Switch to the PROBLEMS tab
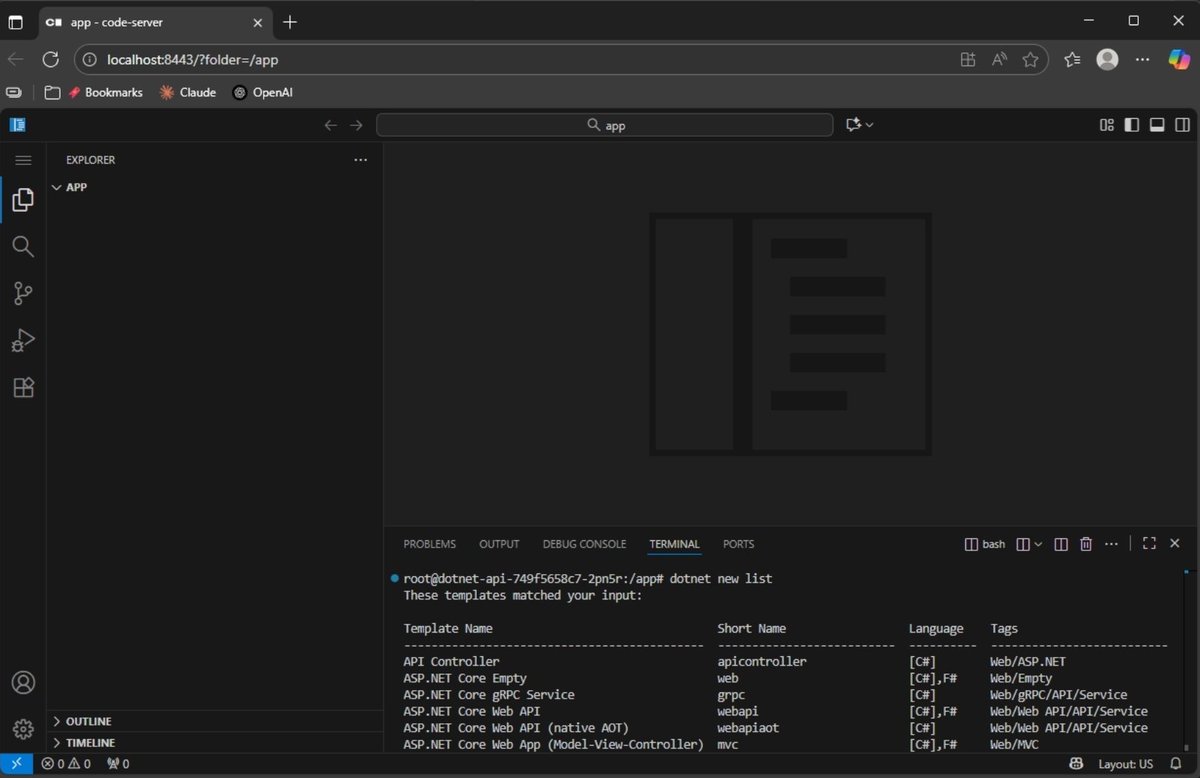1200x778 pixels. tap(429, 543)
